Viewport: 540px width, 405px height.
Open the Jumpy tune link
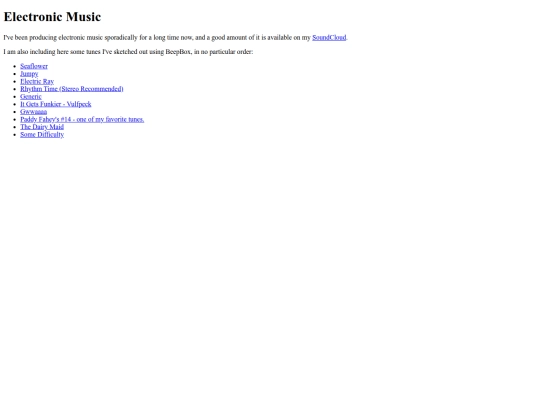29,74
